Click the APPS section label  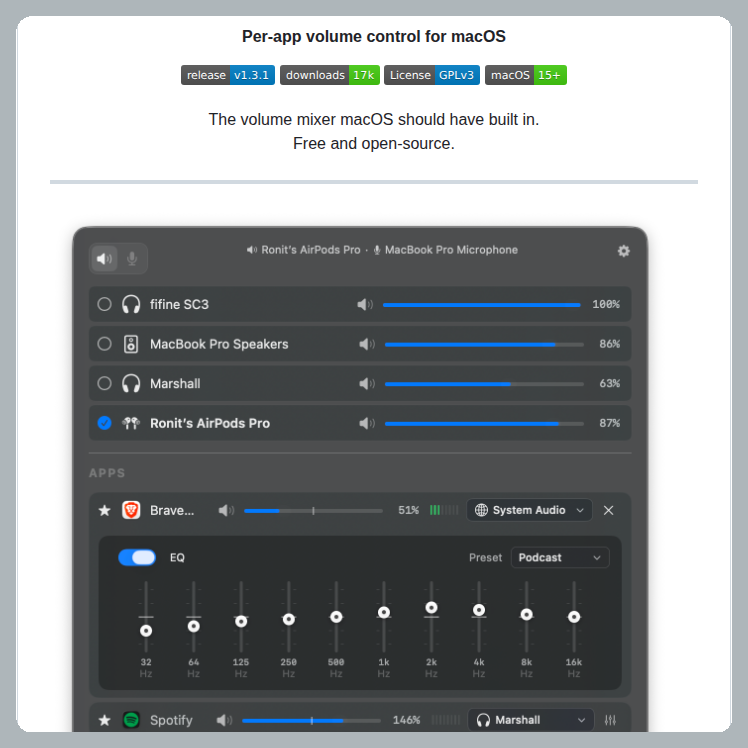pos(107,473)
